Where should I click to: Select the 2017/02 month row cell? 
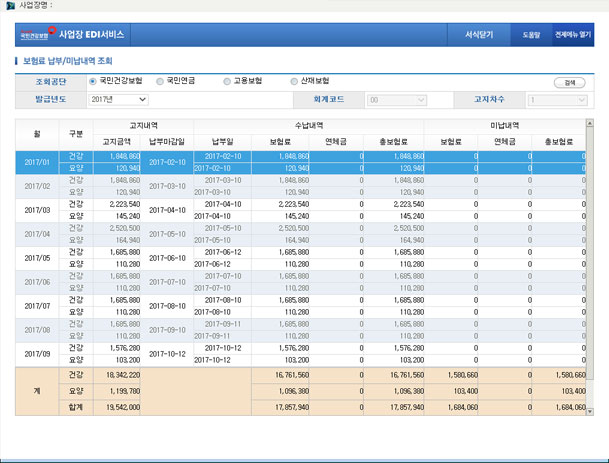click(x=37, y=186)
